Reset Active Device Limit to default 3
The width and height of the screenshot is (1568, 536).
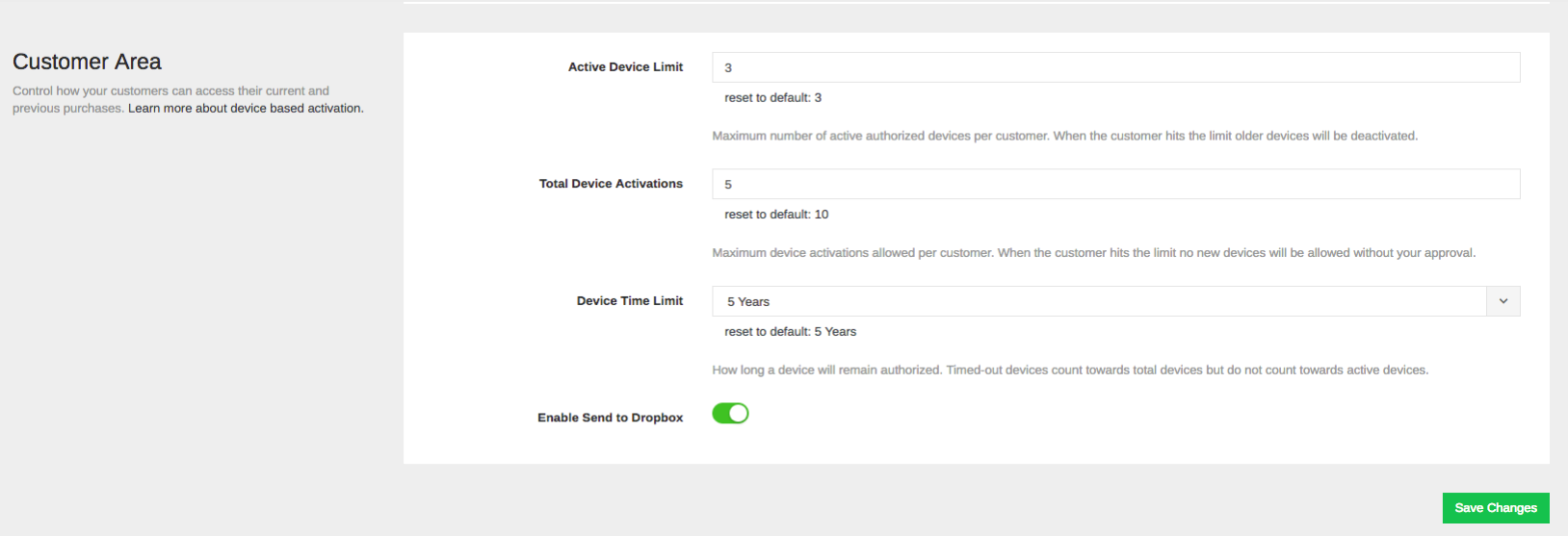click(772, 98)
